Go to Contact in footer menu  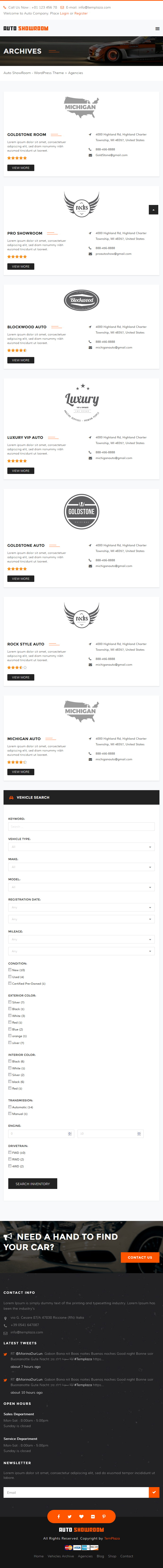point(127,1556)
